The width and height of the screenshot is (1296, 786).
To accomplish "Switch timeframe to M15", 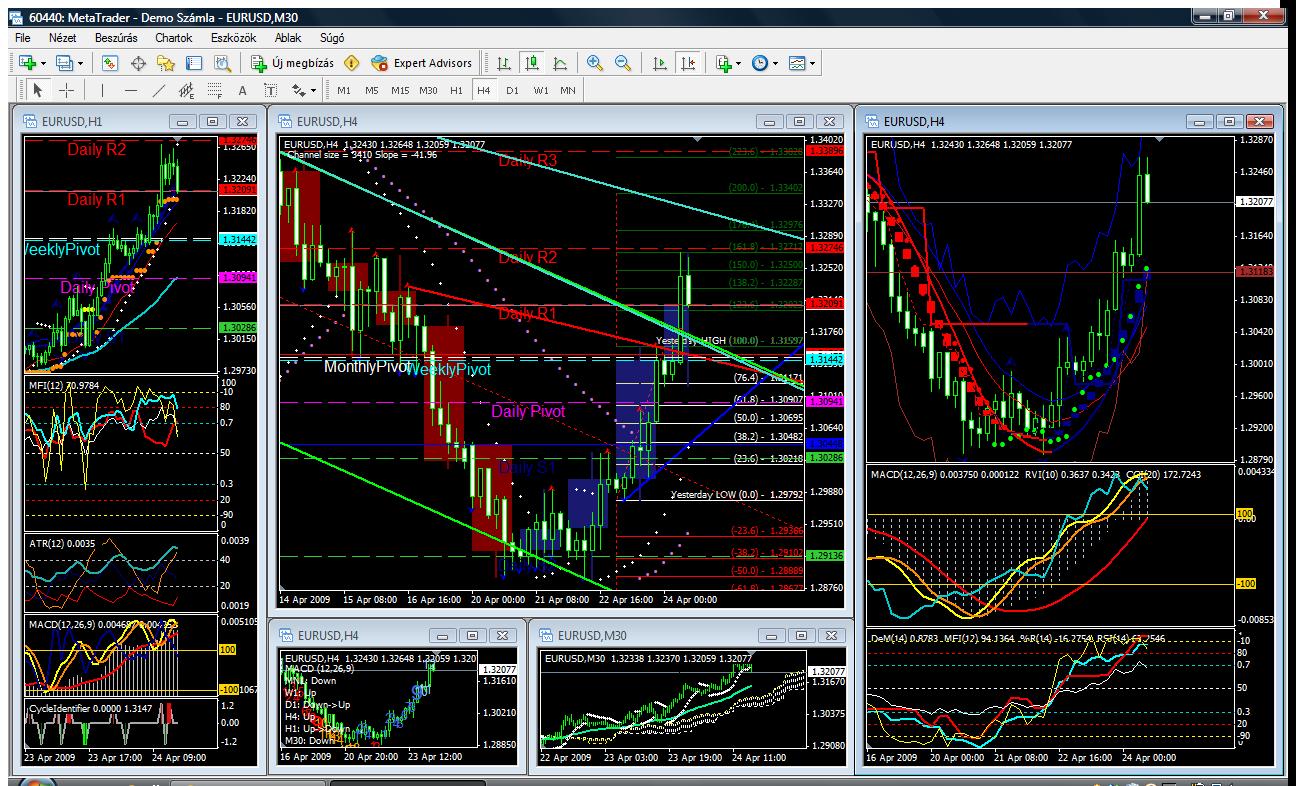I will [400, 90].
